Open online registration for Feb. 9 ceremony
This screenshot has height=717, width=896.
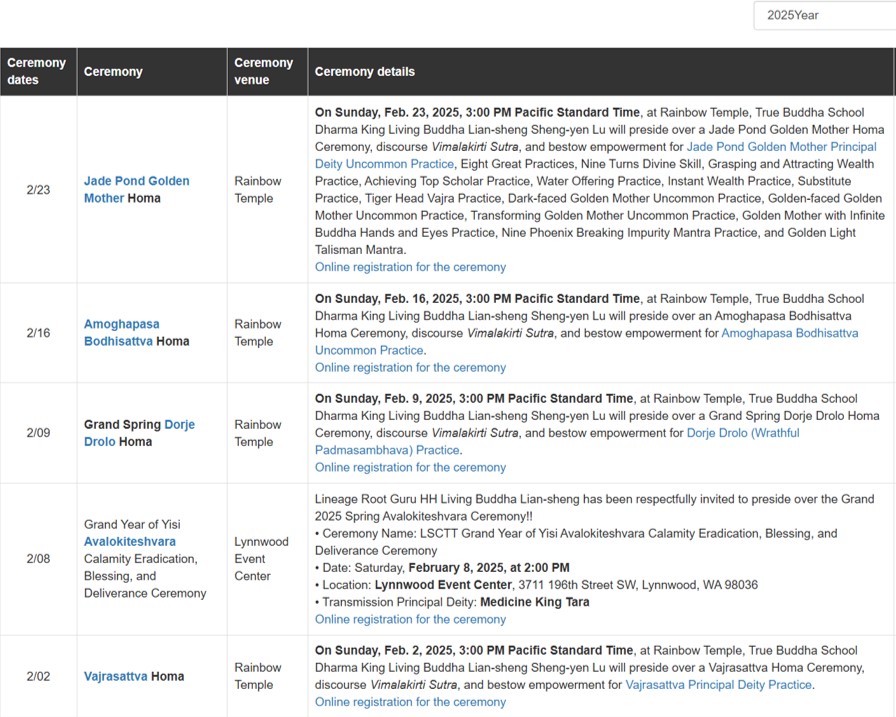[410, 467]
